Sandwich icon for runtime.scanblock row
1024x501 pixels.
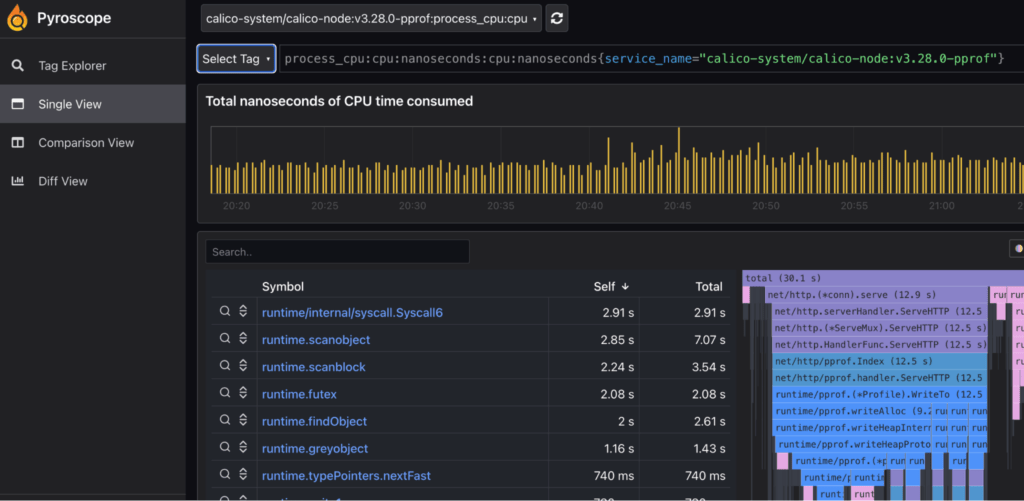(x=243, y=366)
